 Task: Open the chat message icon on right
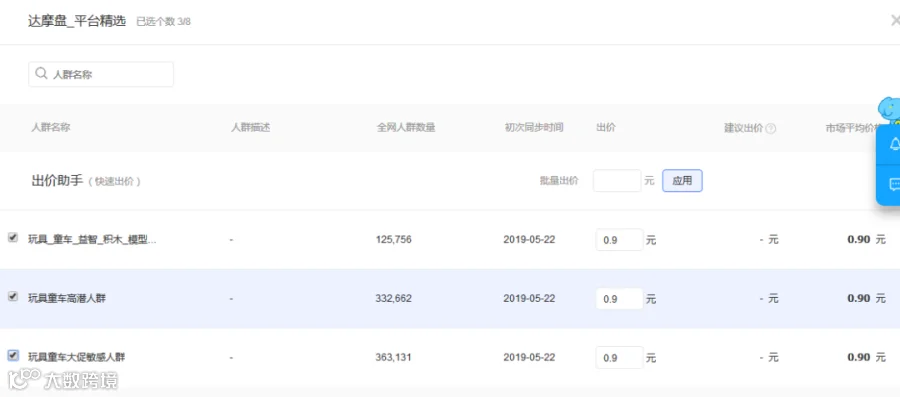(x=894, y=184)
